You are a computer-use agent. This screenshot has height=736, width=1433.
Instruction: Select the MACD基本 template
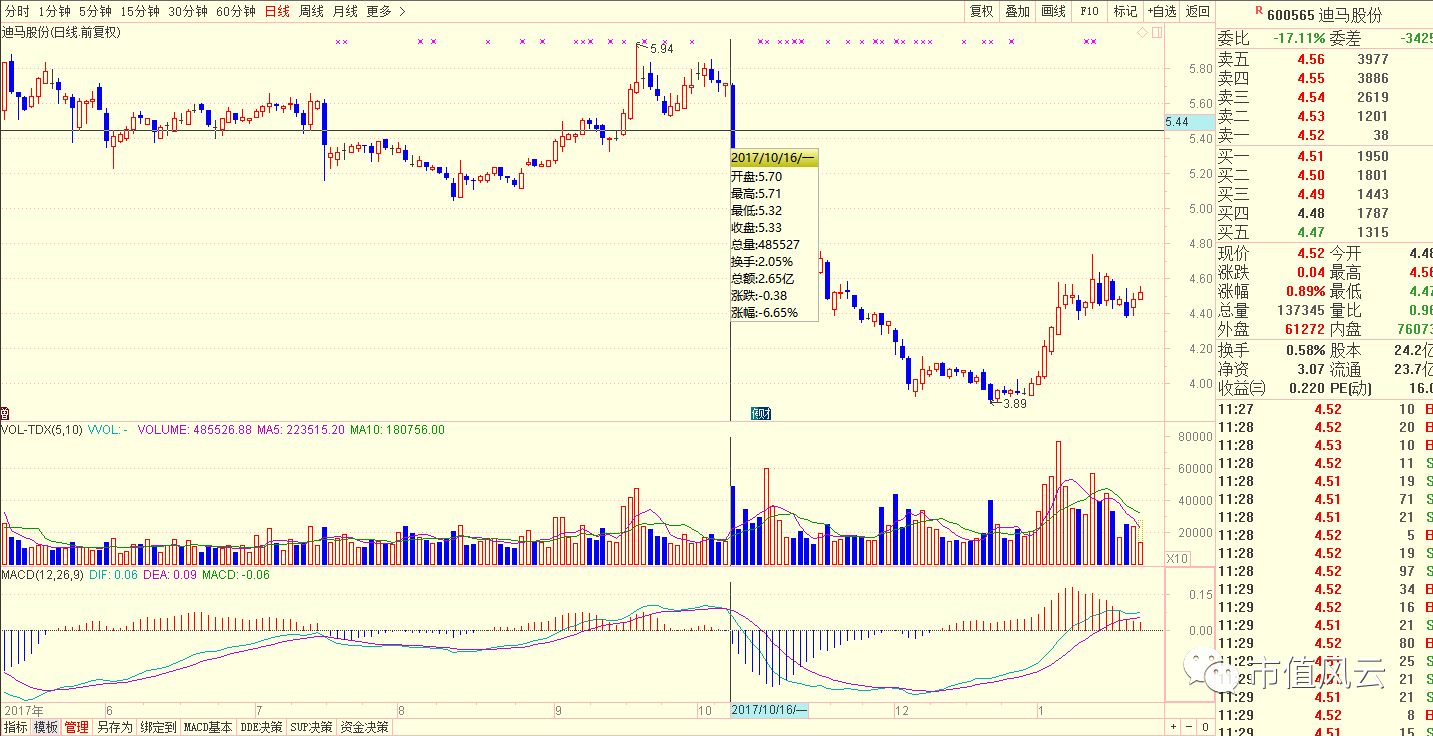(208, 727)
